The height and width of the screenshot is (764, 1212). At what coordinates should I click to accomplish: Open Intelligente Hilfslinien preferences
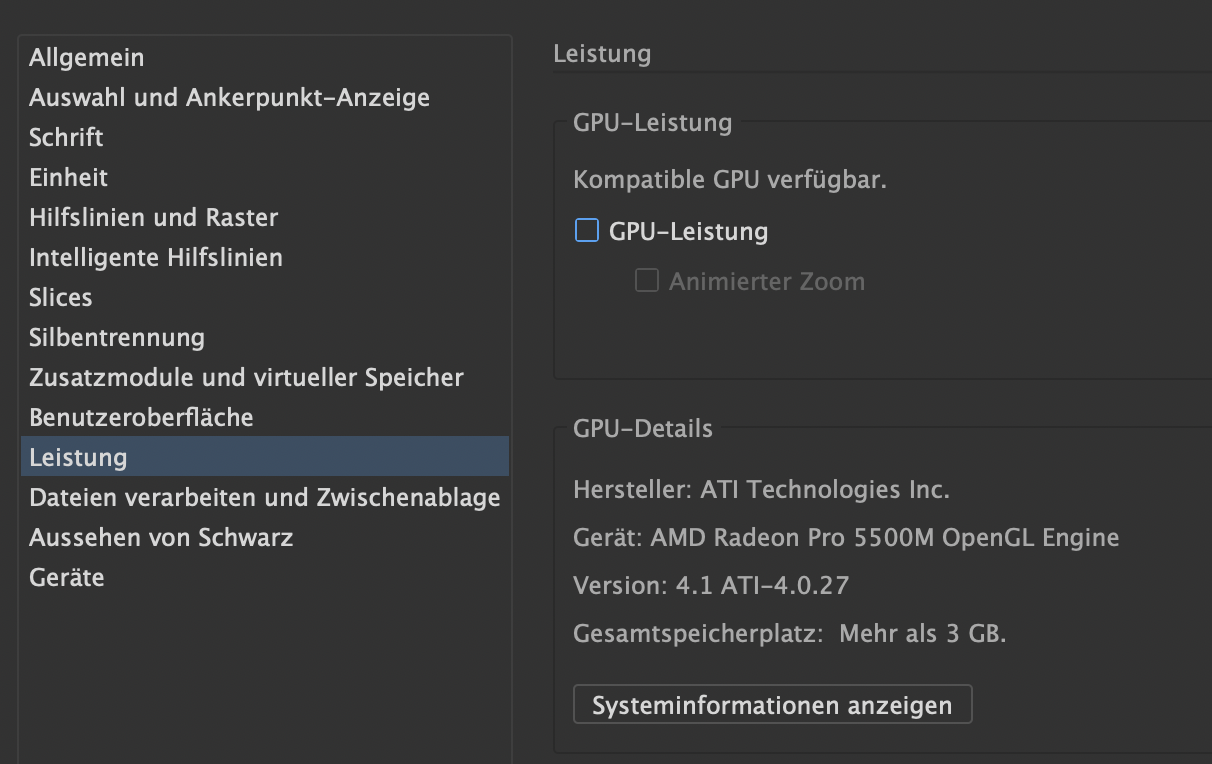click(x=156, y=258)
